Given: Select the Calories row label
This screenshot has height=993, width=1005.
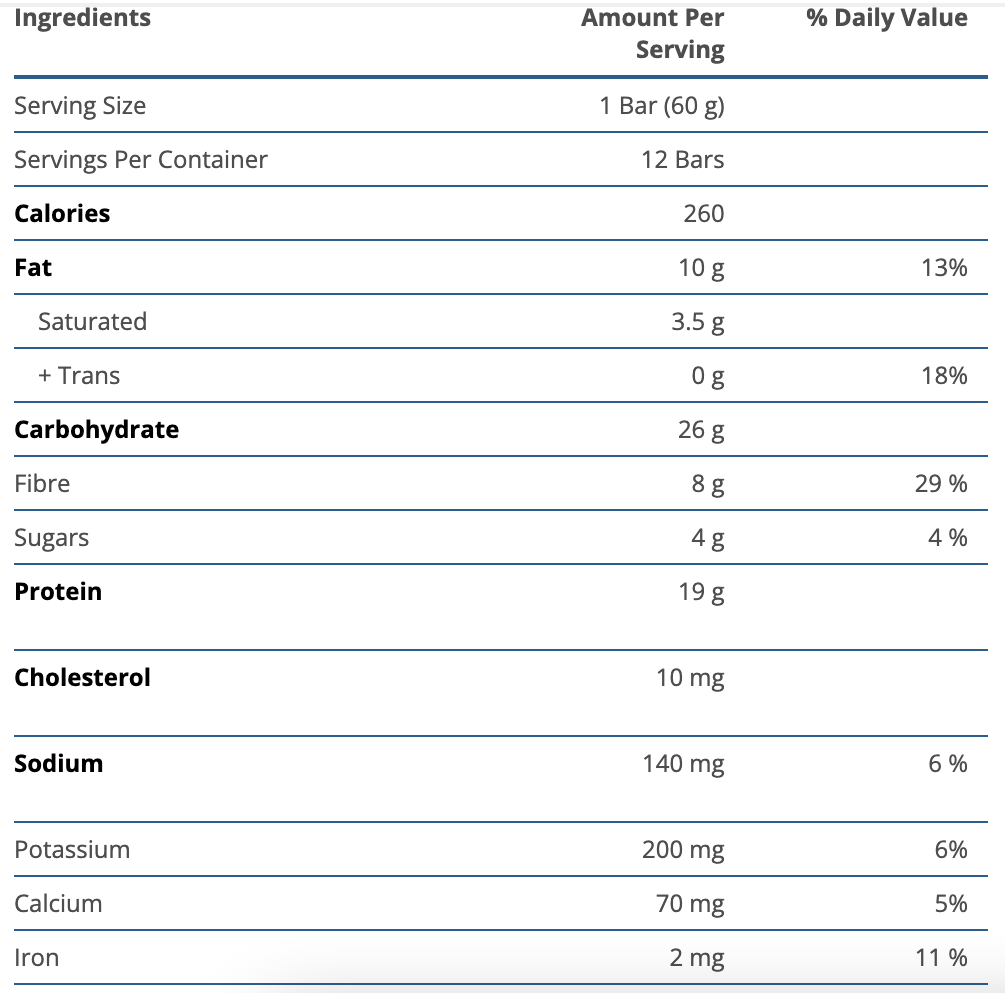Looking at the screenshot, I should point(62,214).
